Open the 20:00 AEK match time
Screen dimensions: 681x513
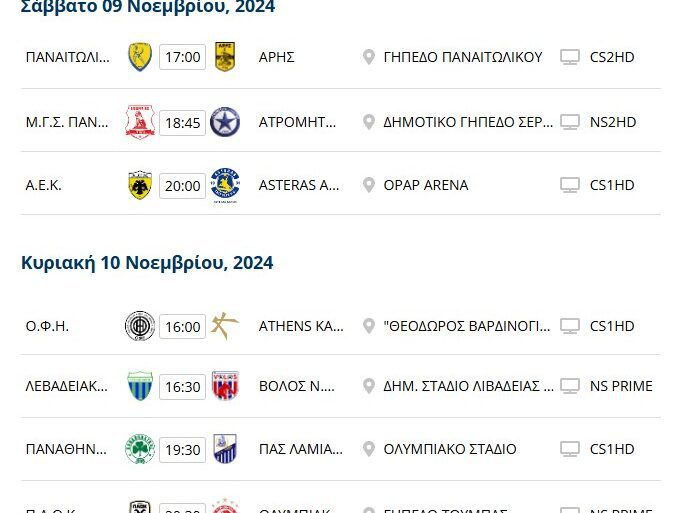182,185
